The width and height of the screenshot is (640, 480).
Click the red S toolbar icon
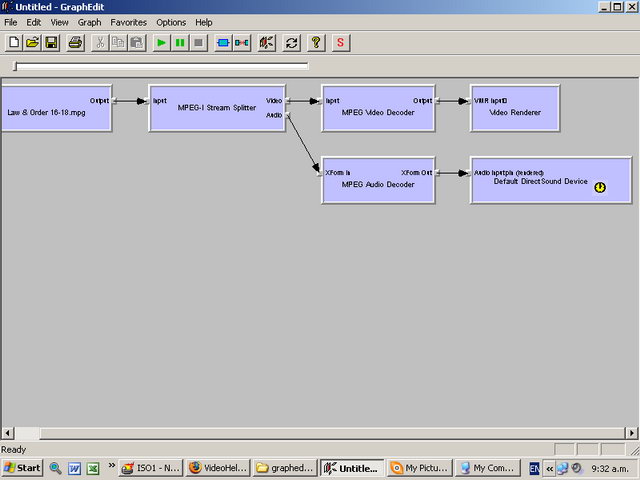[x=340, y=42]
